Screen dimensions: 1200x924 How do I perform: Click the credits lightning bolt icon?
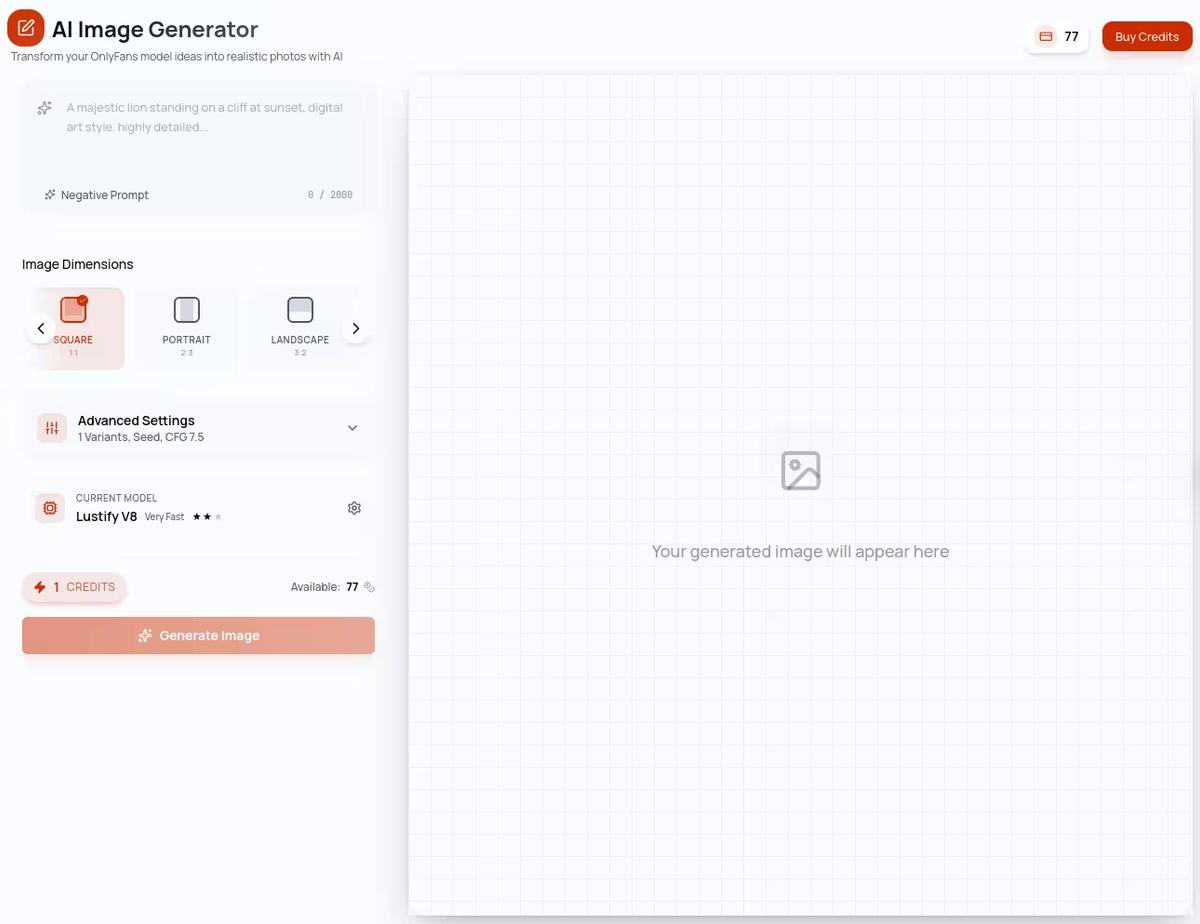pyautogui.click(x=40, y=587)
